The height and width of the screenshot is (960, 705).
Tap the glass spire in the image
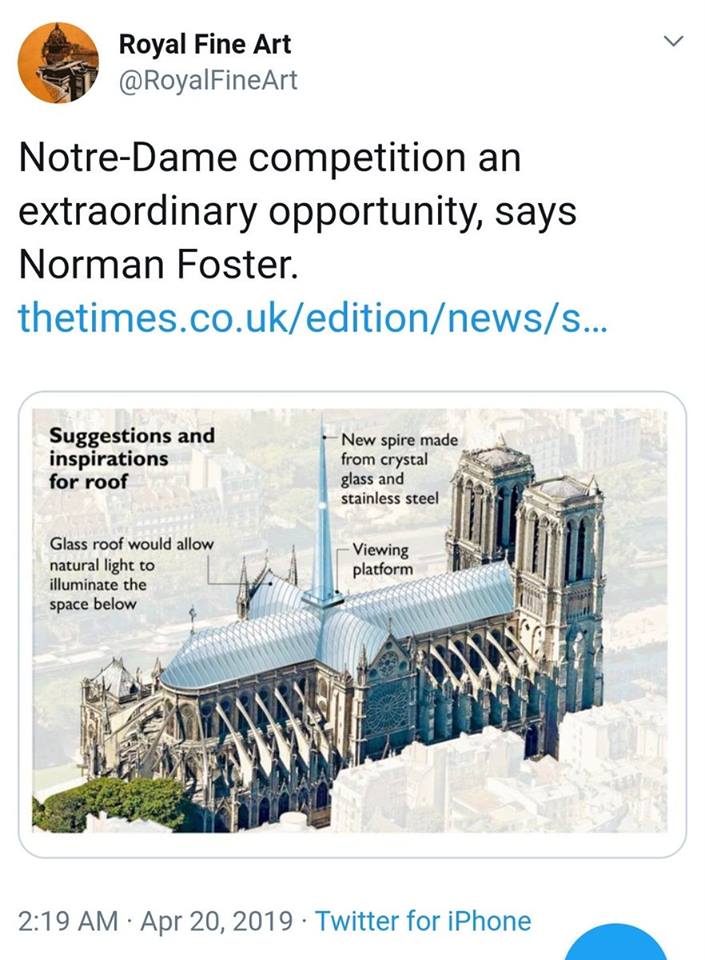(x=323, y=530)
